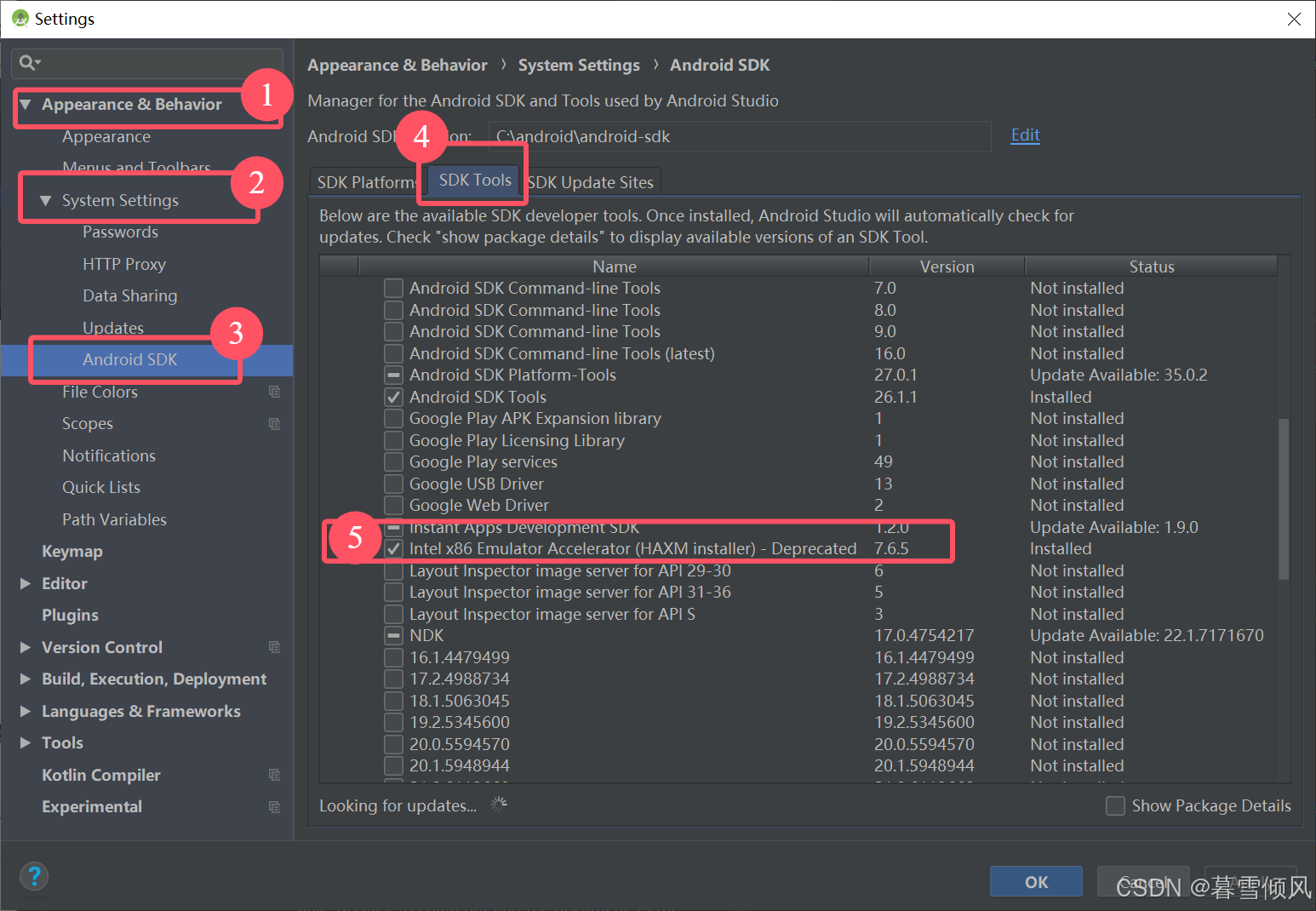Open Notifications settings

[109, 455]
